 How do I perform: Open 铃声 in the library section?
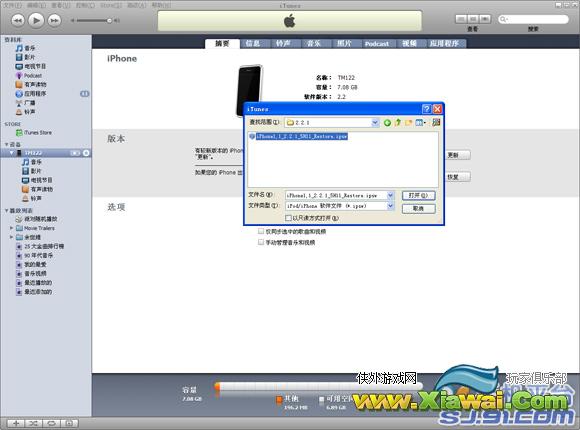[25, 112]
